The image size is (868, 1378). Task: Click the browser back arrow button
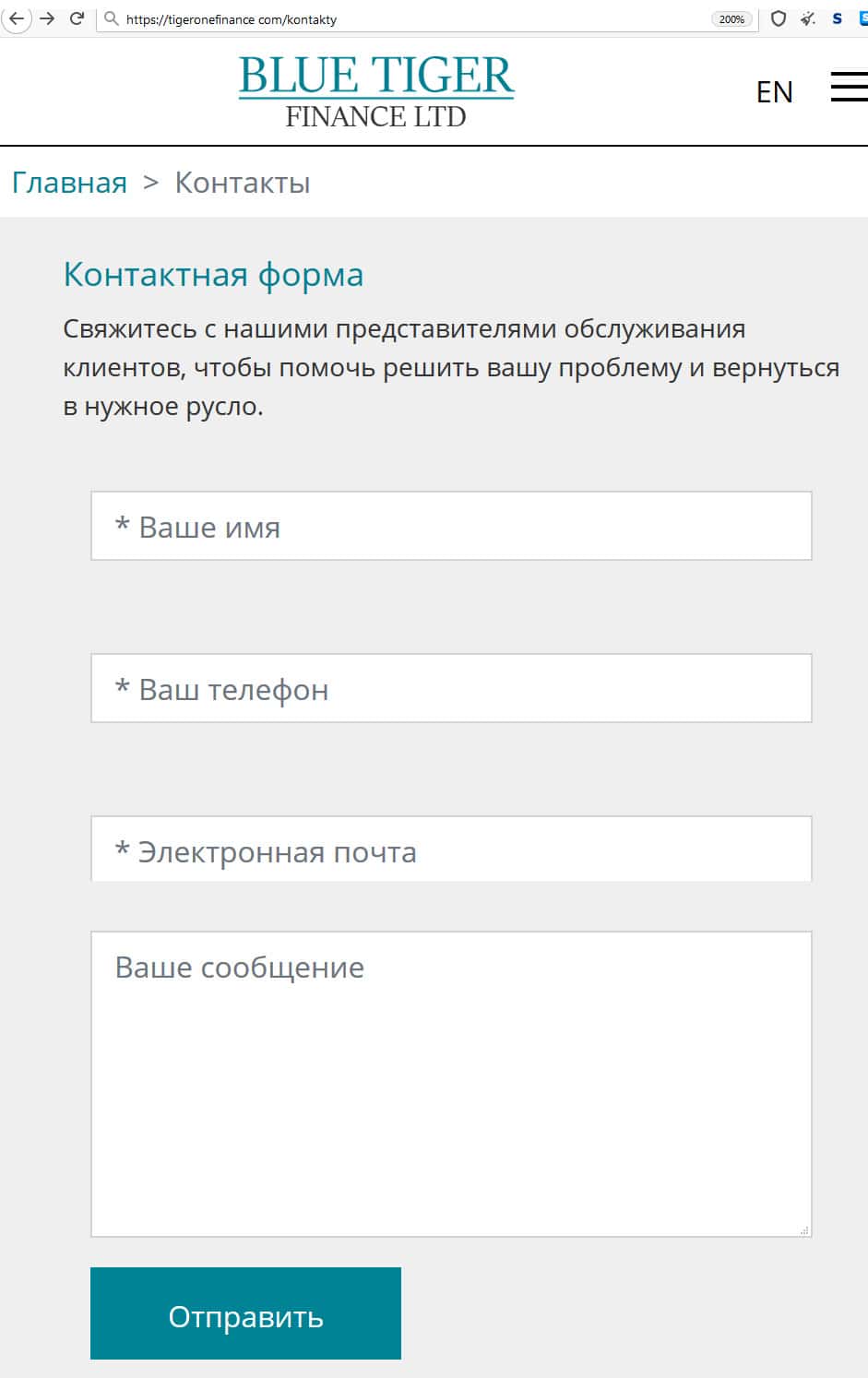[16, 18]
